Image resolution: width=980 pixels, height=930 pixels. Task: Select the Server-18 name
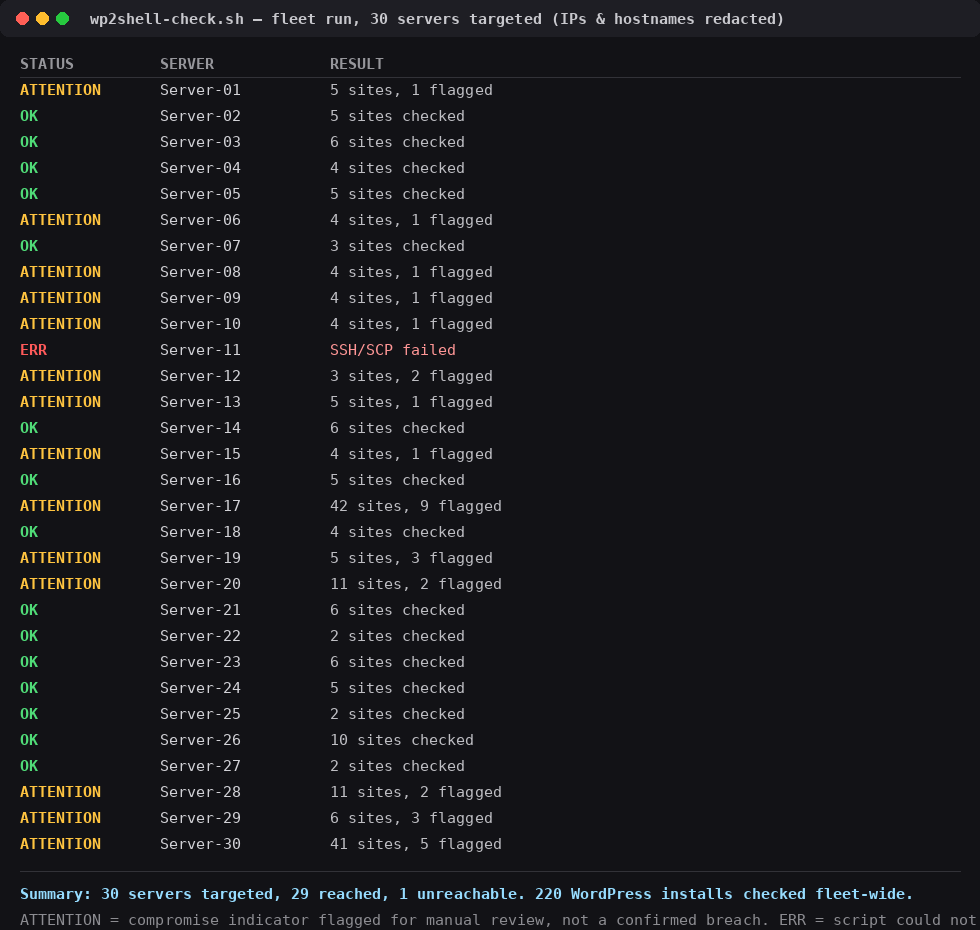tap(200, 532)
